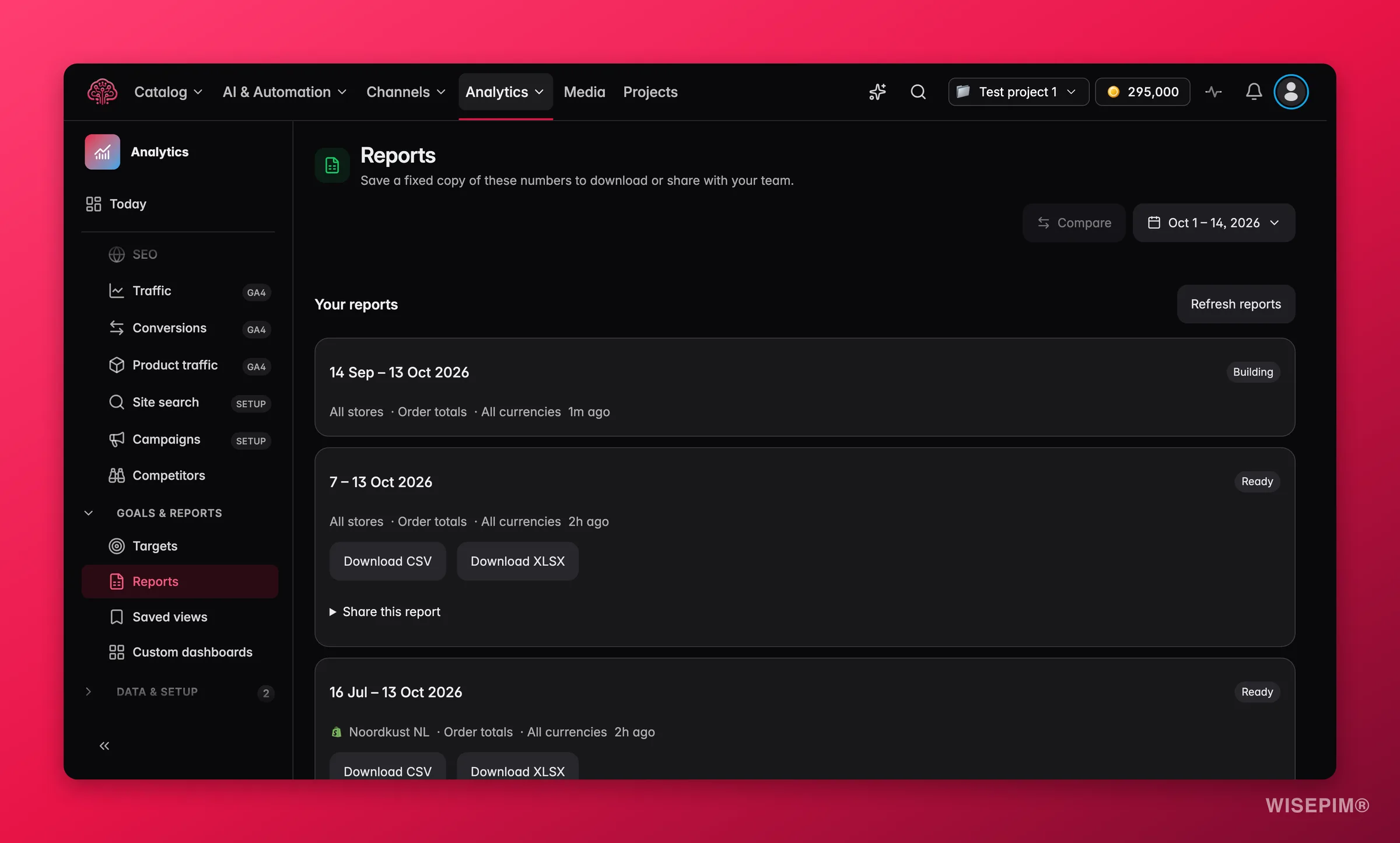Select Reports in the sidebar
1400x843 pixels.
point(180,582)
